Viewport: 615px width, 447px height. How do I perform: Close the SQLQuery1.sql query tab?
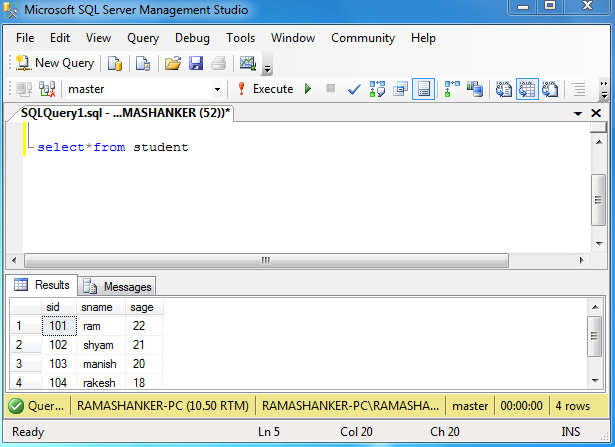coord(596,113)
